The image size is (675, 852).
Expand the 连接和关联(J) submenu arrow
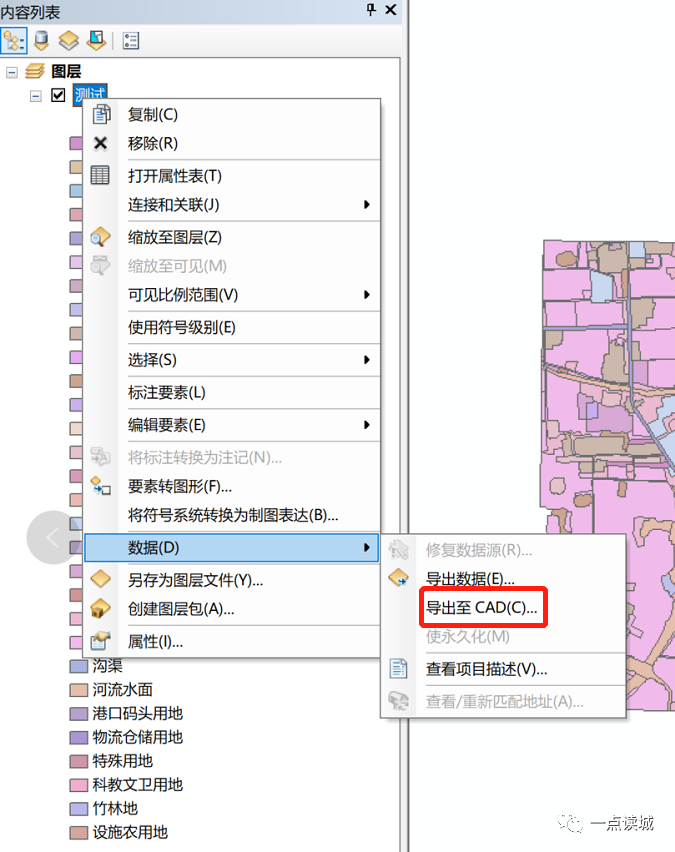pos(367,205)
